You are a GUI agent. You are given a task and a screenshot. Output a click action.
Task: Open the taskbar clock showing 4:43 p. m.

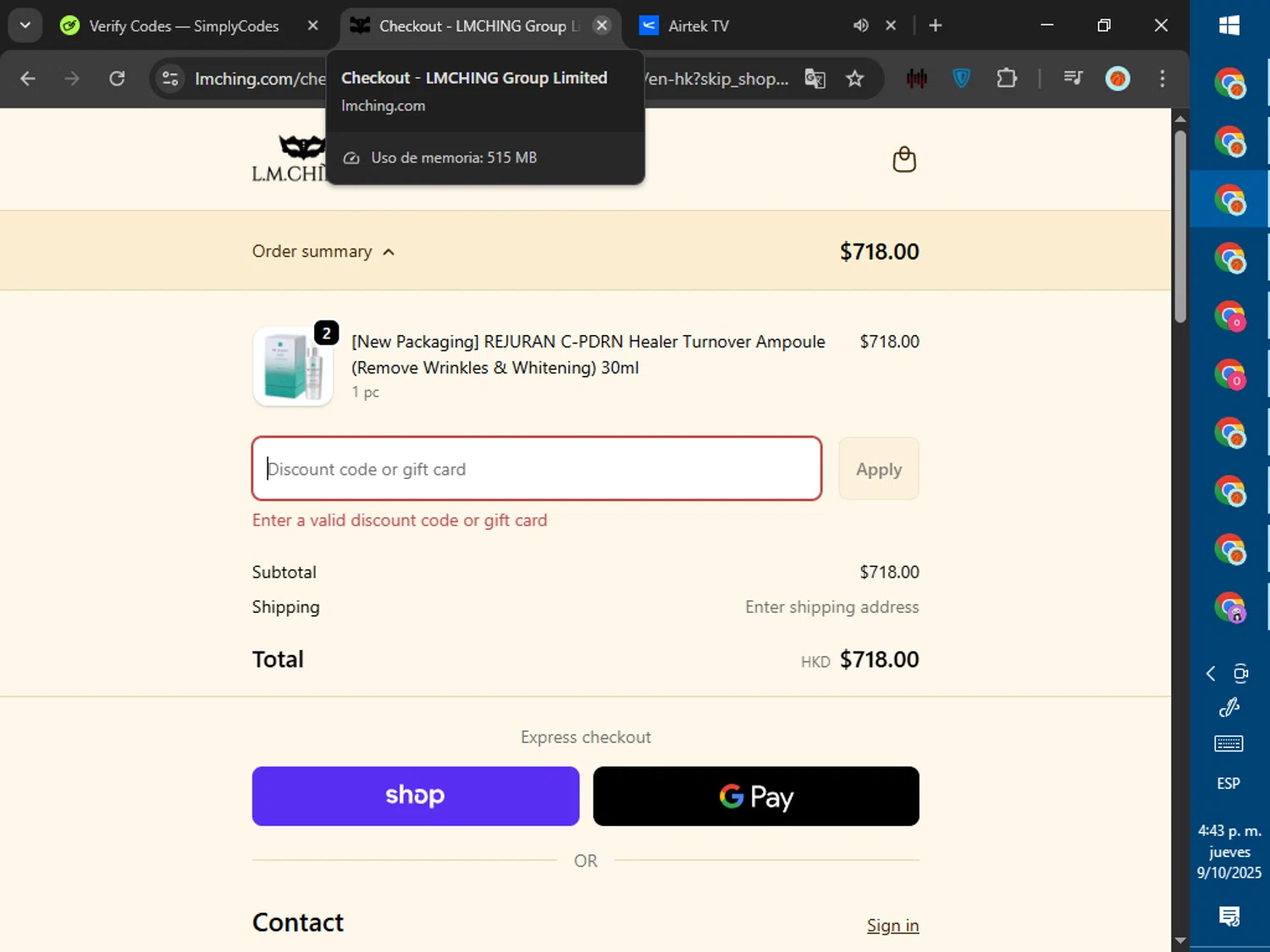(1229, 851)
